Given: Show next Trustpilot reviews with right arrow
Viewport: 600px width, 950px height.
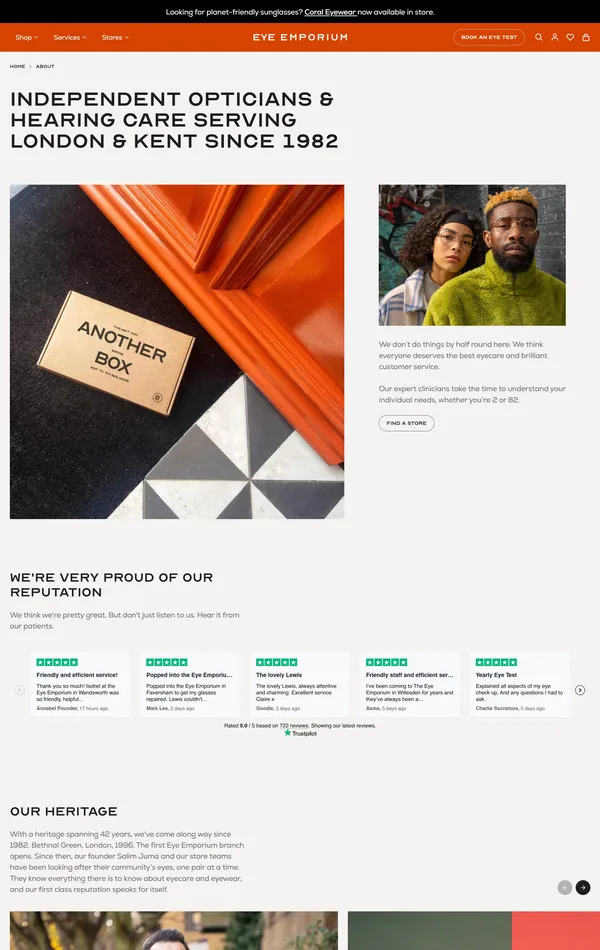Looking at the screenshot, I should (579, 690).
